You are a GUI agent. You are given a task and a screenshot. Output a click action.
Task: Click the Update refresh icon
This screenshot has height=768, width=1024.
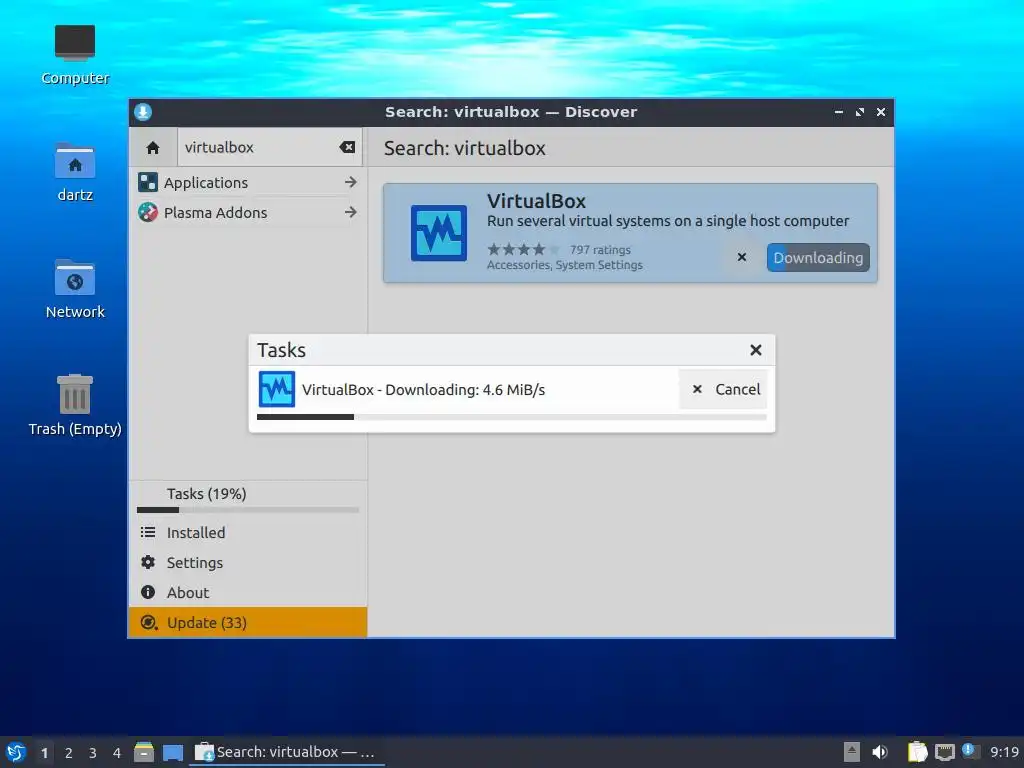[x=149, y=622]
